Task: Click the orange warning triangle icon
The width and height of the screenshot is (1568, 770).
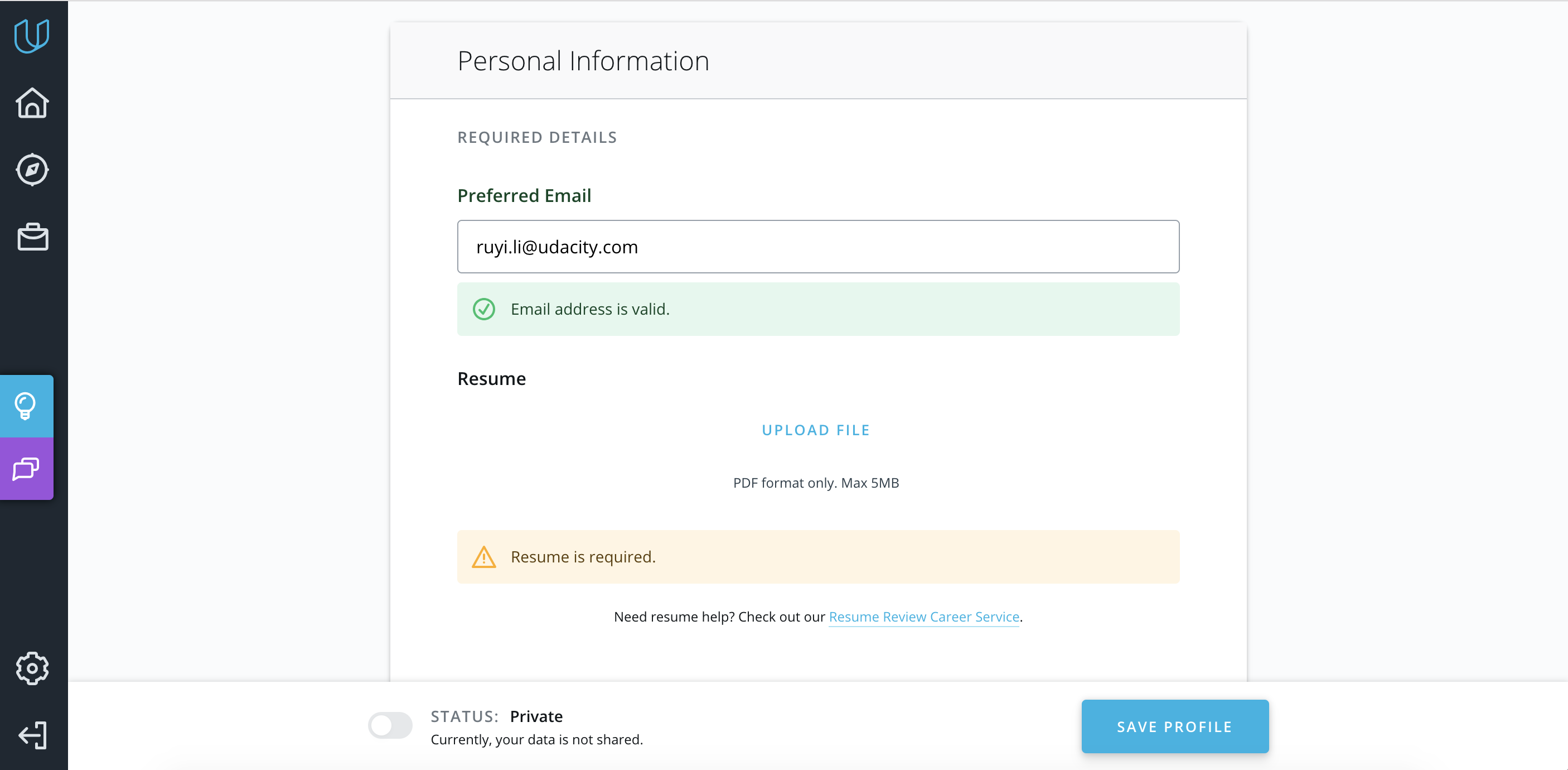Action: [484, 557]
